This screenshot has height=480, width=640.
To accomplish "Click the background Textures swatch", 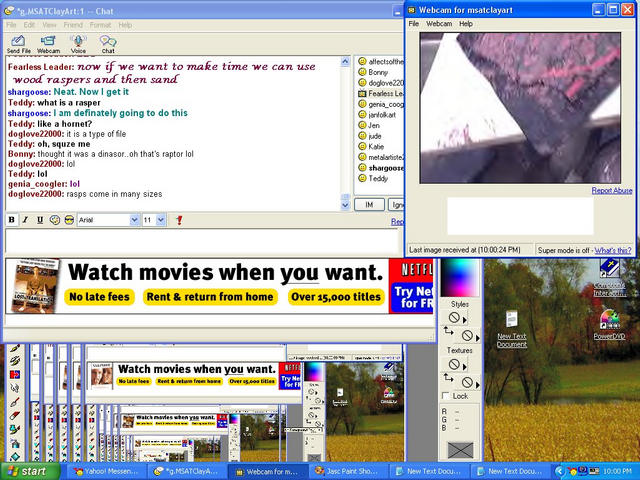I will click(467, 382).
